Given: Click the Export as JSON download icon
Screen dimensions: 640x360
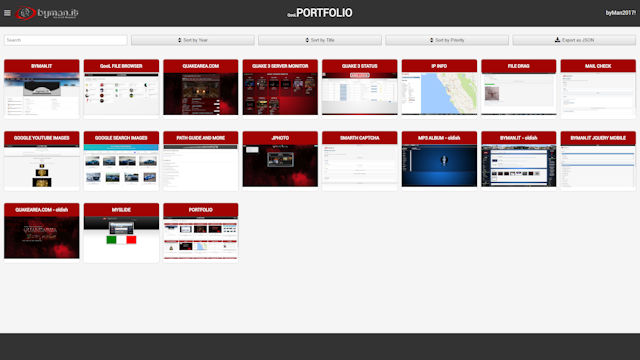Looking at the screenshot, I should pyautogui.click(x=557, y=40).
